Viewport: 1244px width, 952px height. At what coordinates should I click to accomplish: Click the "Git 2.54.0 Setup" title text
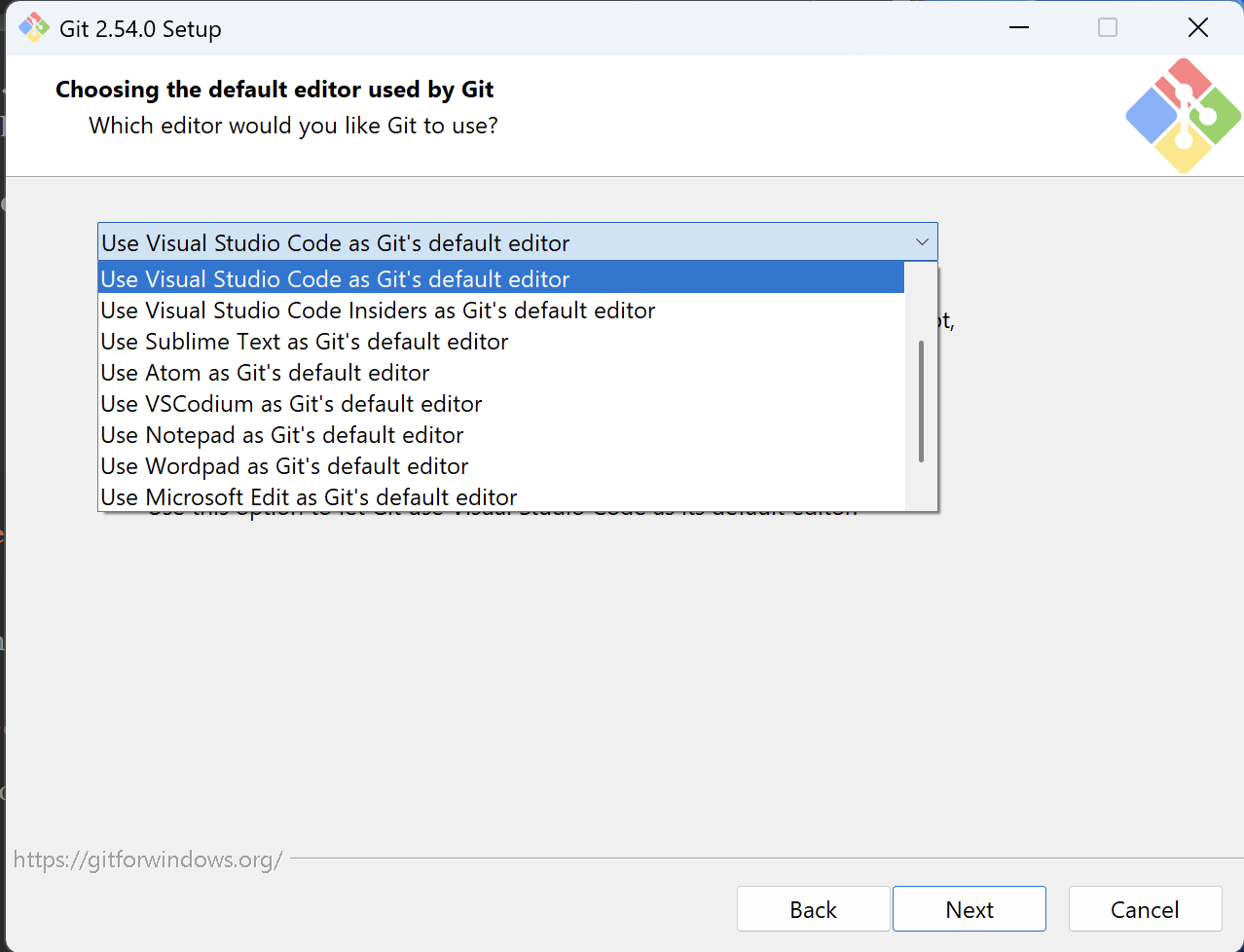pyautogui.click(x=139, y=28)
